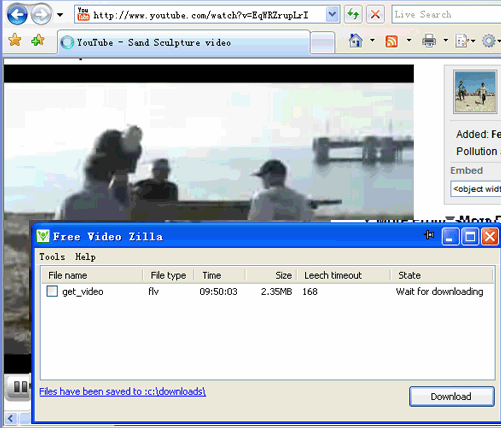Viewport: 501px width, 428px height.
Task: Check the get_video file checkbox
Action: click(52, 291)
